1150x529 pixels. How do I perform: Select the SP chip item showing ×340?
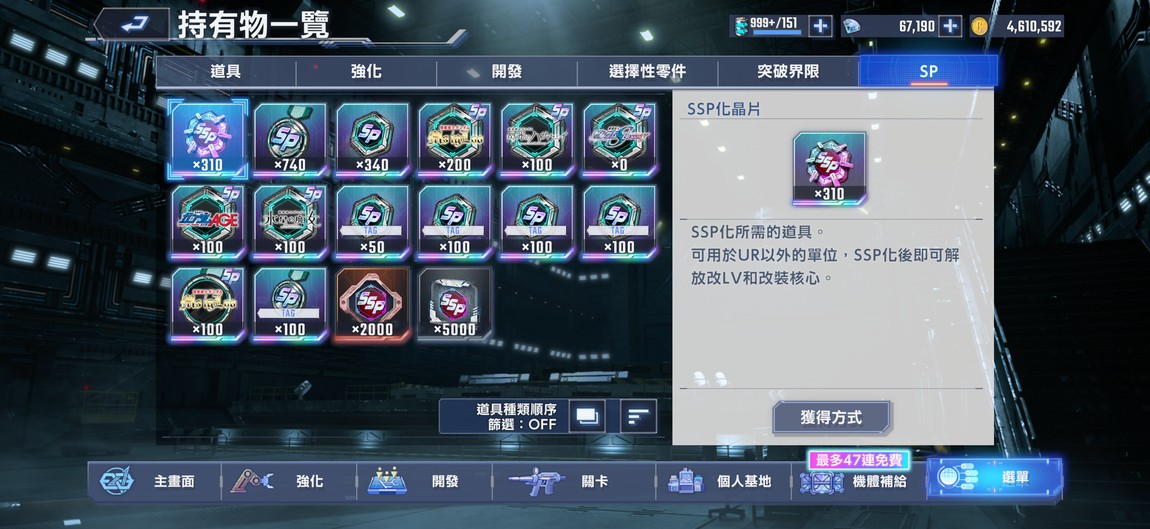(372, 139)
